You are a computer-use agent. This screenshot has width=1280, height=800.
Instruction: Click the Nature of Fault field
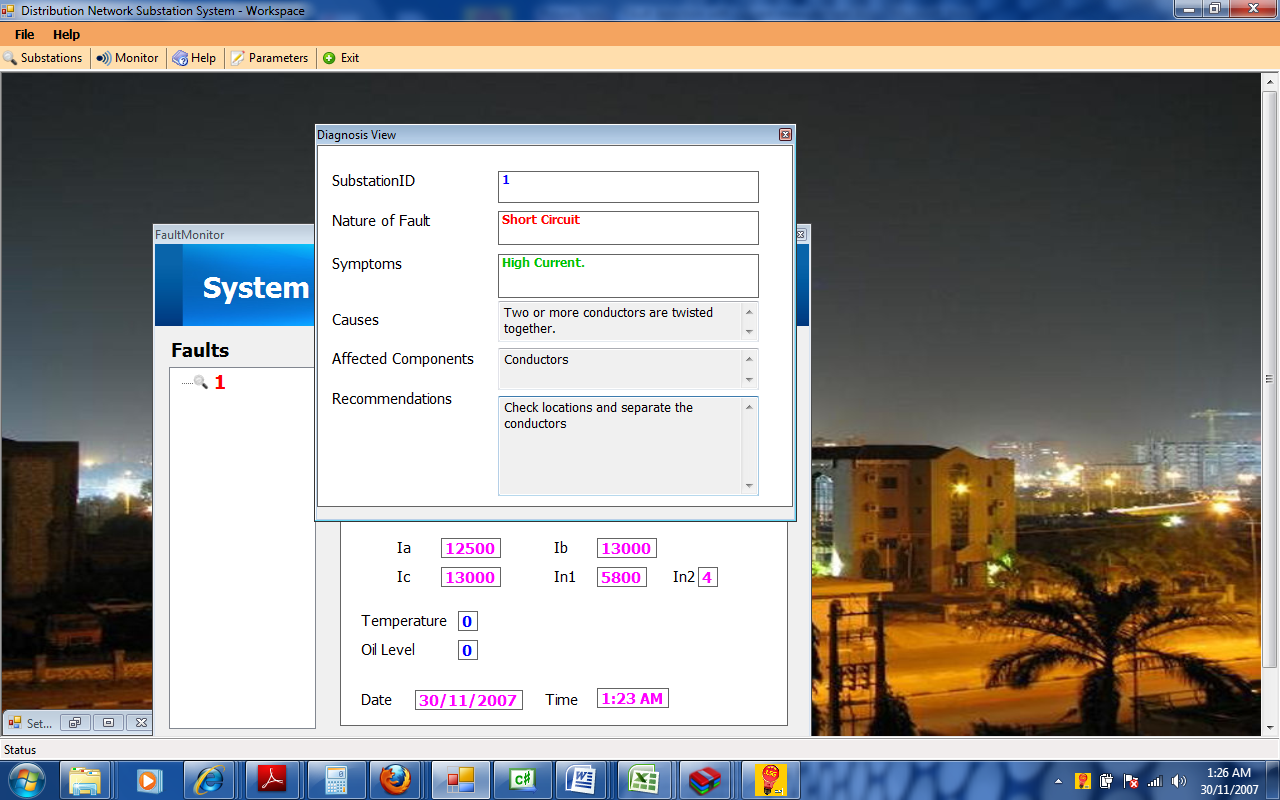click(627, 227)
